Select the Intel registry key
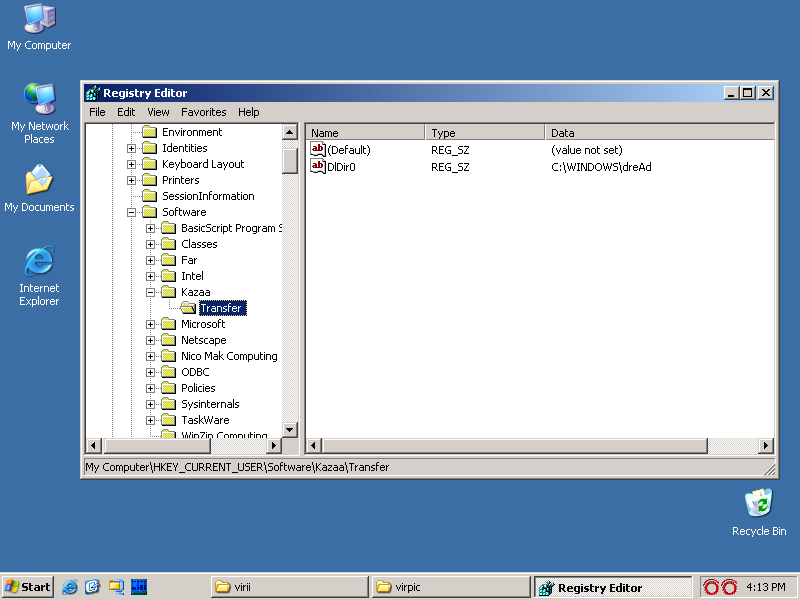 click(x=192, y=276)
